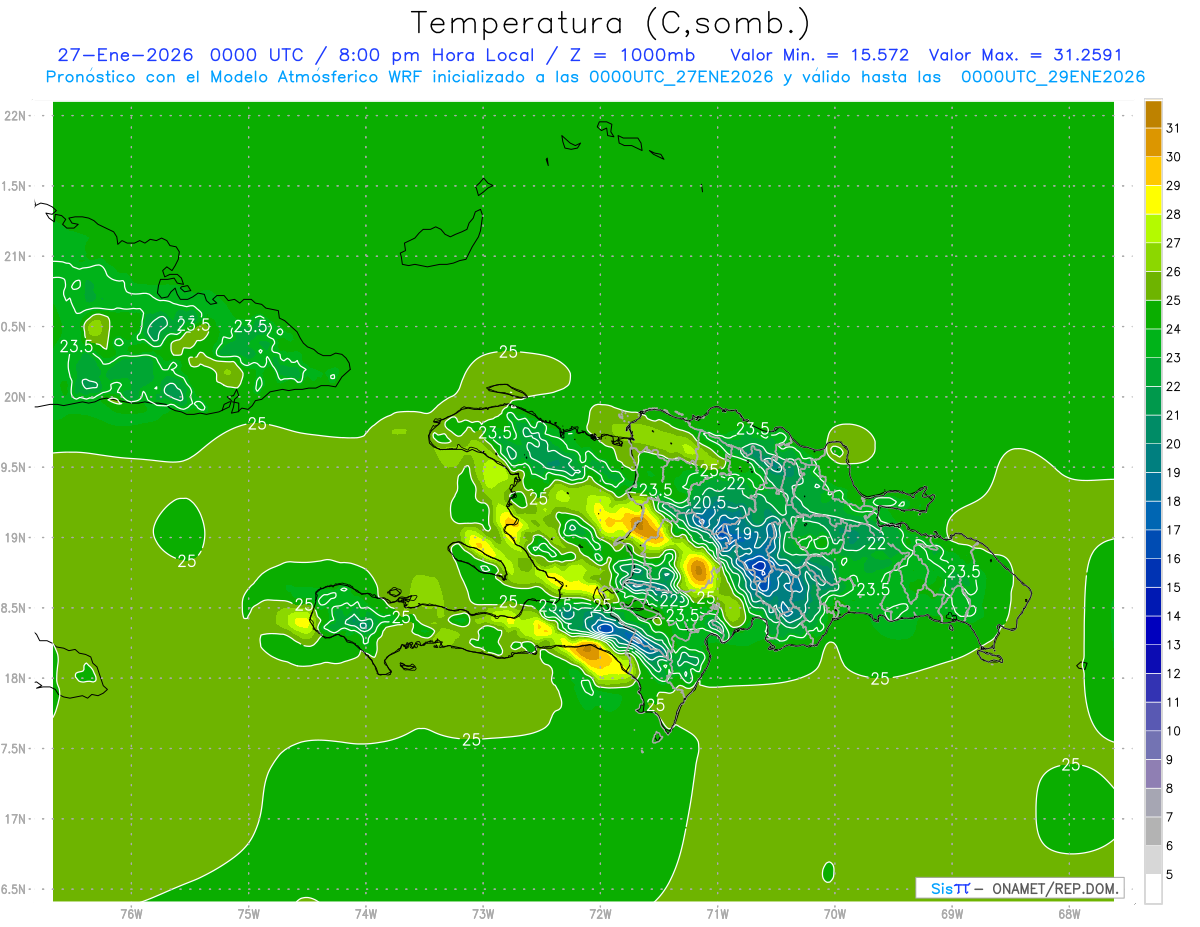This screenshot has height=927, width=1200.
Task: Click the colorbar tick label 16
Action: (1173, 559)
